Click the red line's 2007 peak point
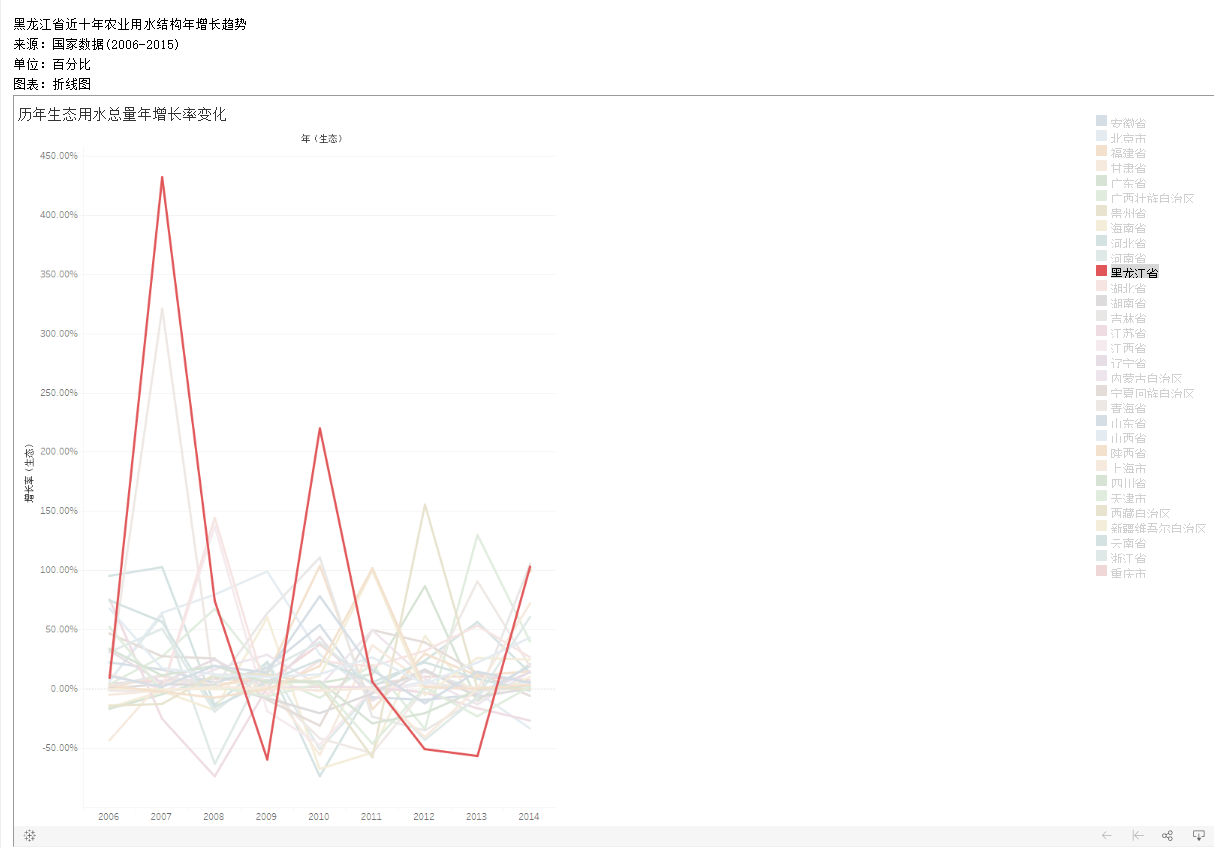 pyautogui.click(x=161, y=177)
